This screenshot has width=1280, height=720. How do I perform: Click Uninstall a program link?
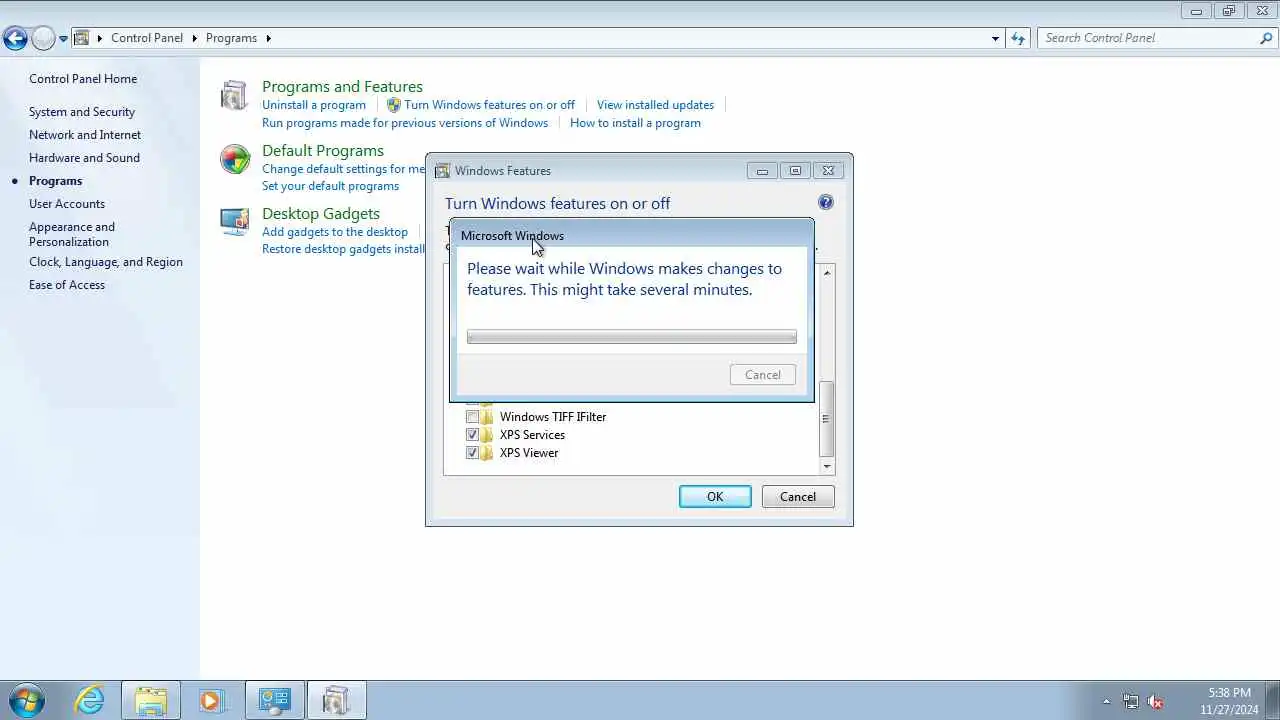[314, 105]
